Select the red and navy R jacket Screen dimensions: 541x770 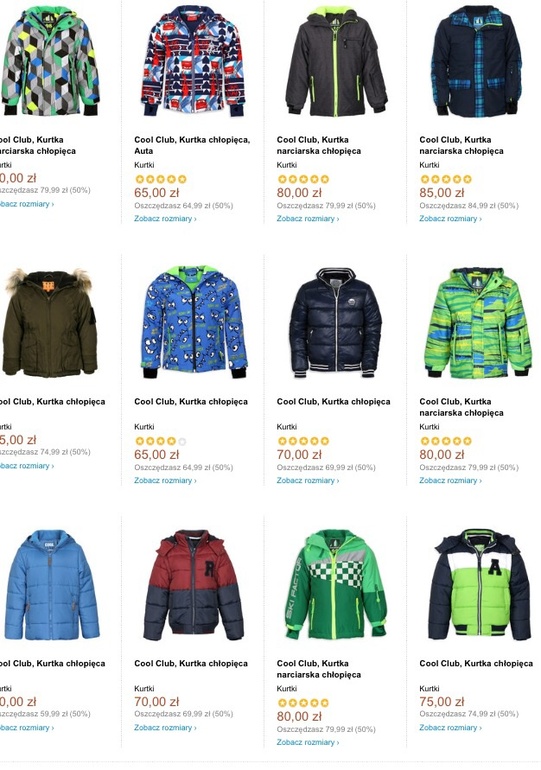pos(193,584)
